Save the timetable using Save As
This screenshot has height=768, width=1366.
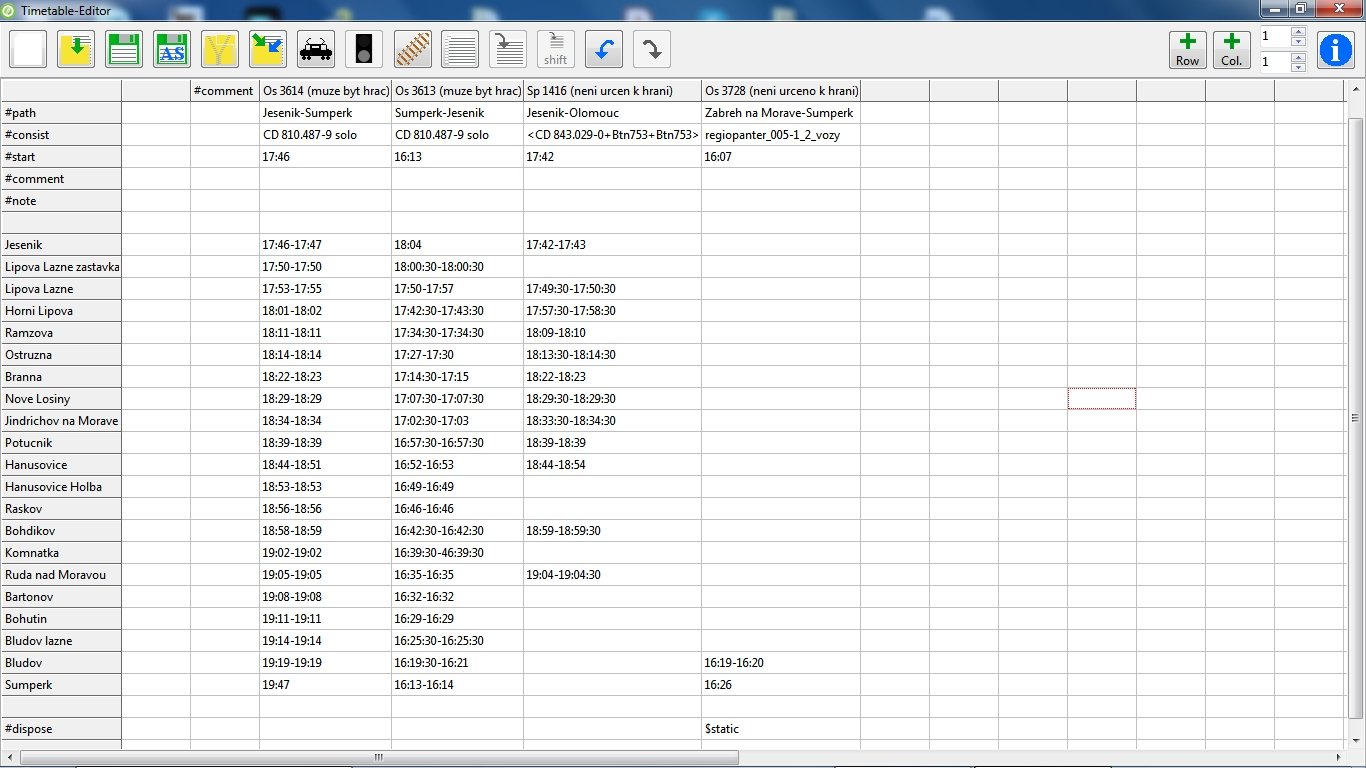pos(172,48)
